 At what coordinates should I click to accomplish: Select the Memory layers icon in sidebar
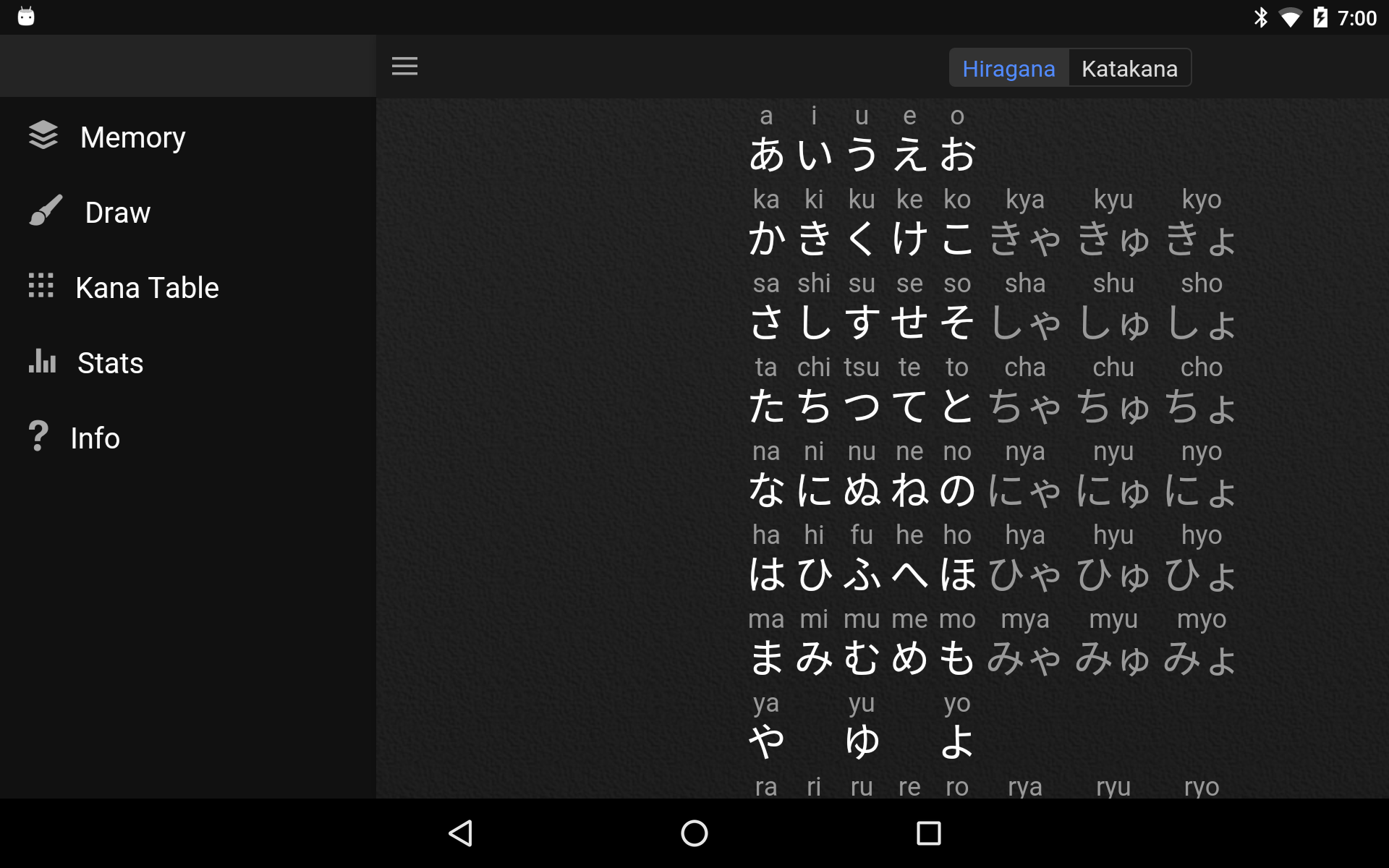(43, 136)
